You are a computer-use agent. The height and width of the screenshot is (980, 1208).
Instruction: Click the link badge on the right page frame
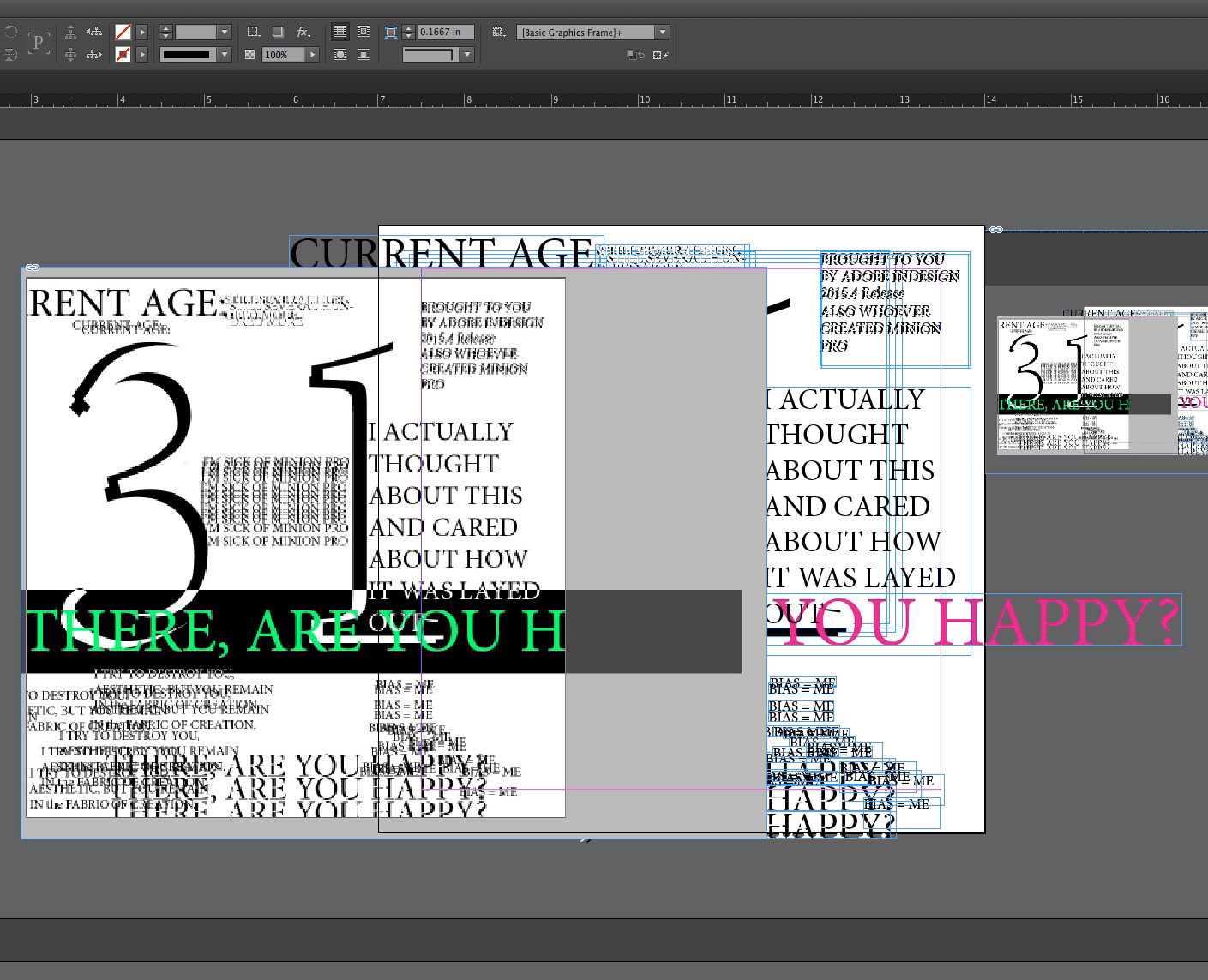click(x=995, y=230)
